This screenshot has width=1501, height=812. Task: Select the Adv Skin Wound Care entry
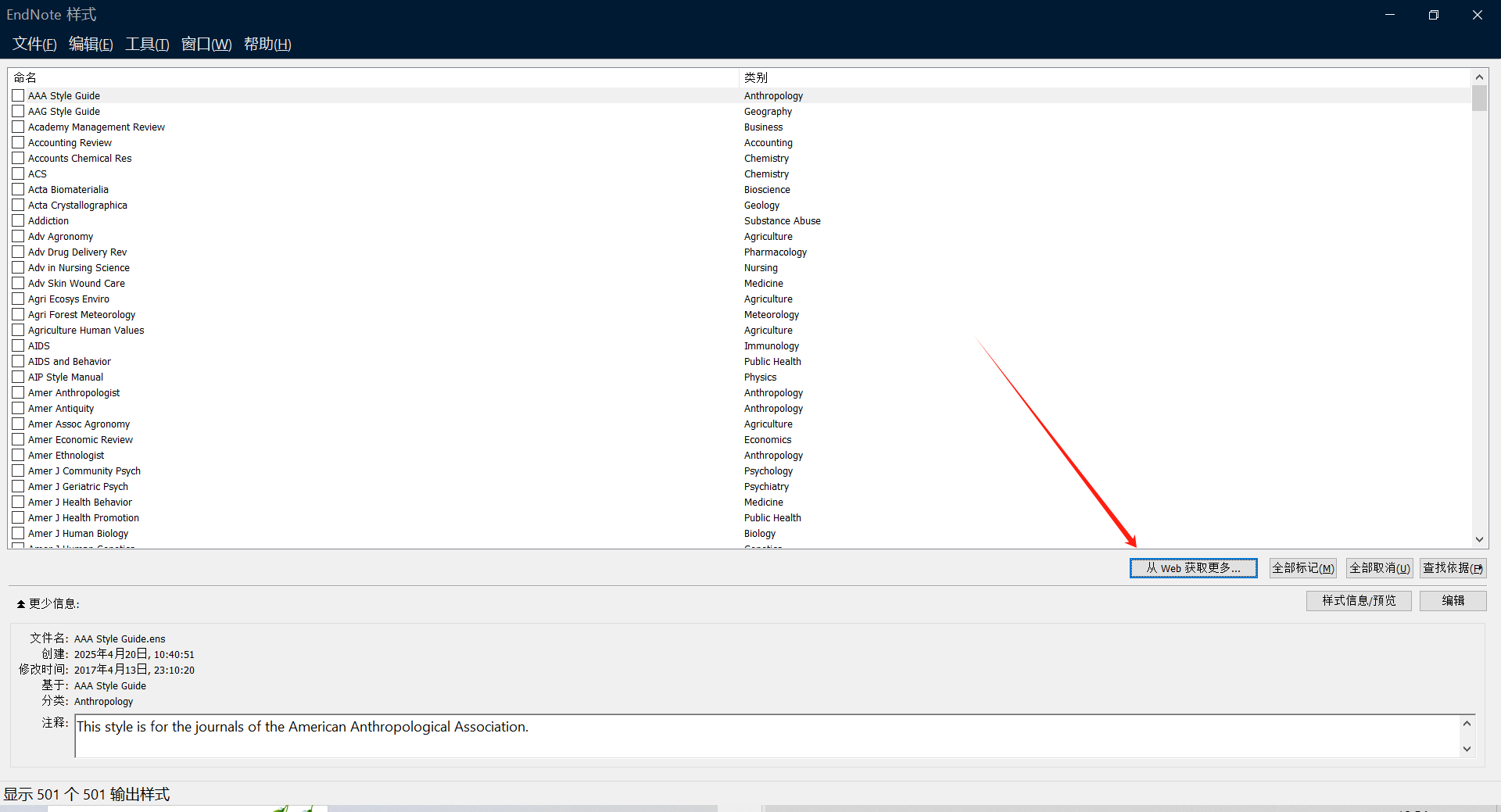[77, 283]
